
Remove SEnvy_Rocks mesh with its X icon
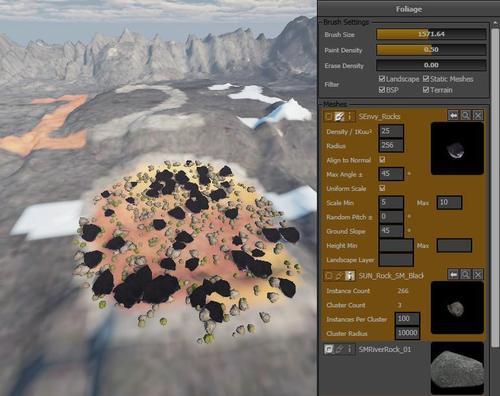click(x=478, y=116)
